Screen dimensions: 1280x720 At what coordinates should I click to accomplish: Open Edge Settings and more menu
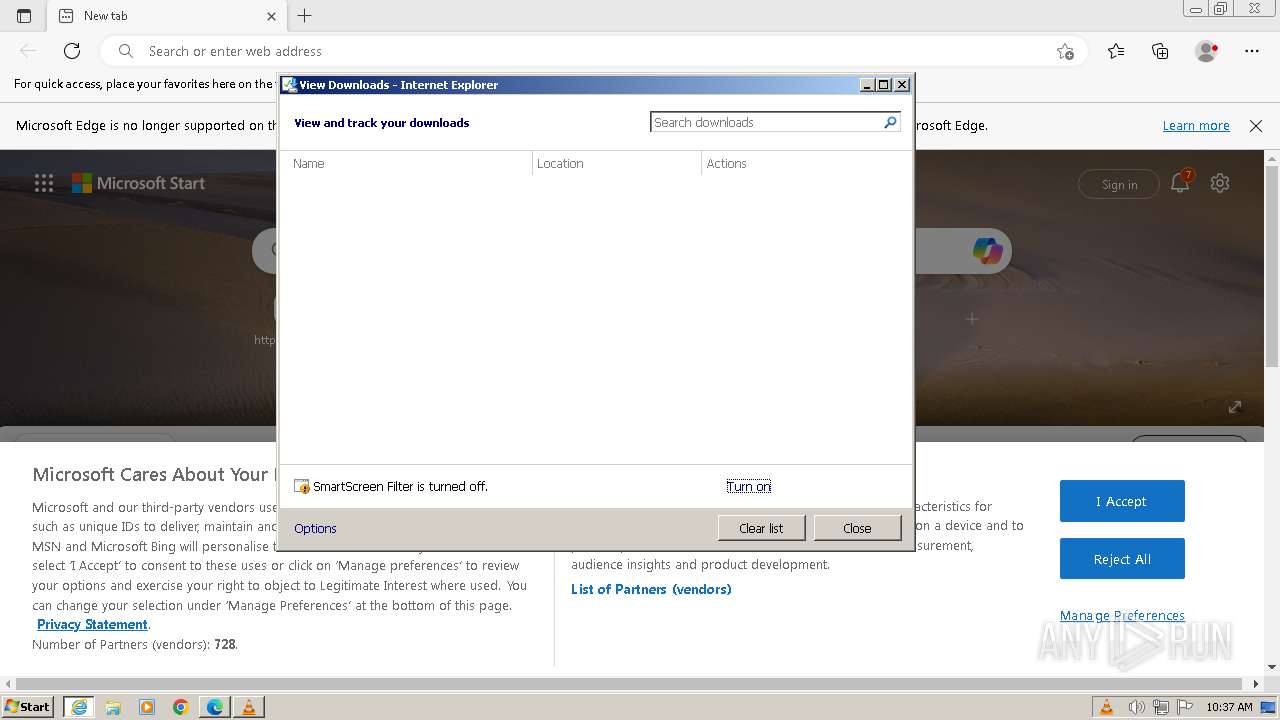tap(1252, 51)
